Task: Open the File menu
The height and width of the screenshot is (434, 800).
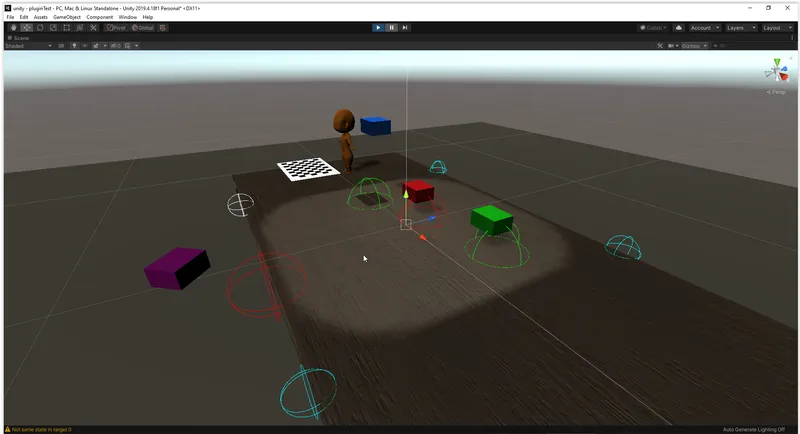Action: coord(10,17)
